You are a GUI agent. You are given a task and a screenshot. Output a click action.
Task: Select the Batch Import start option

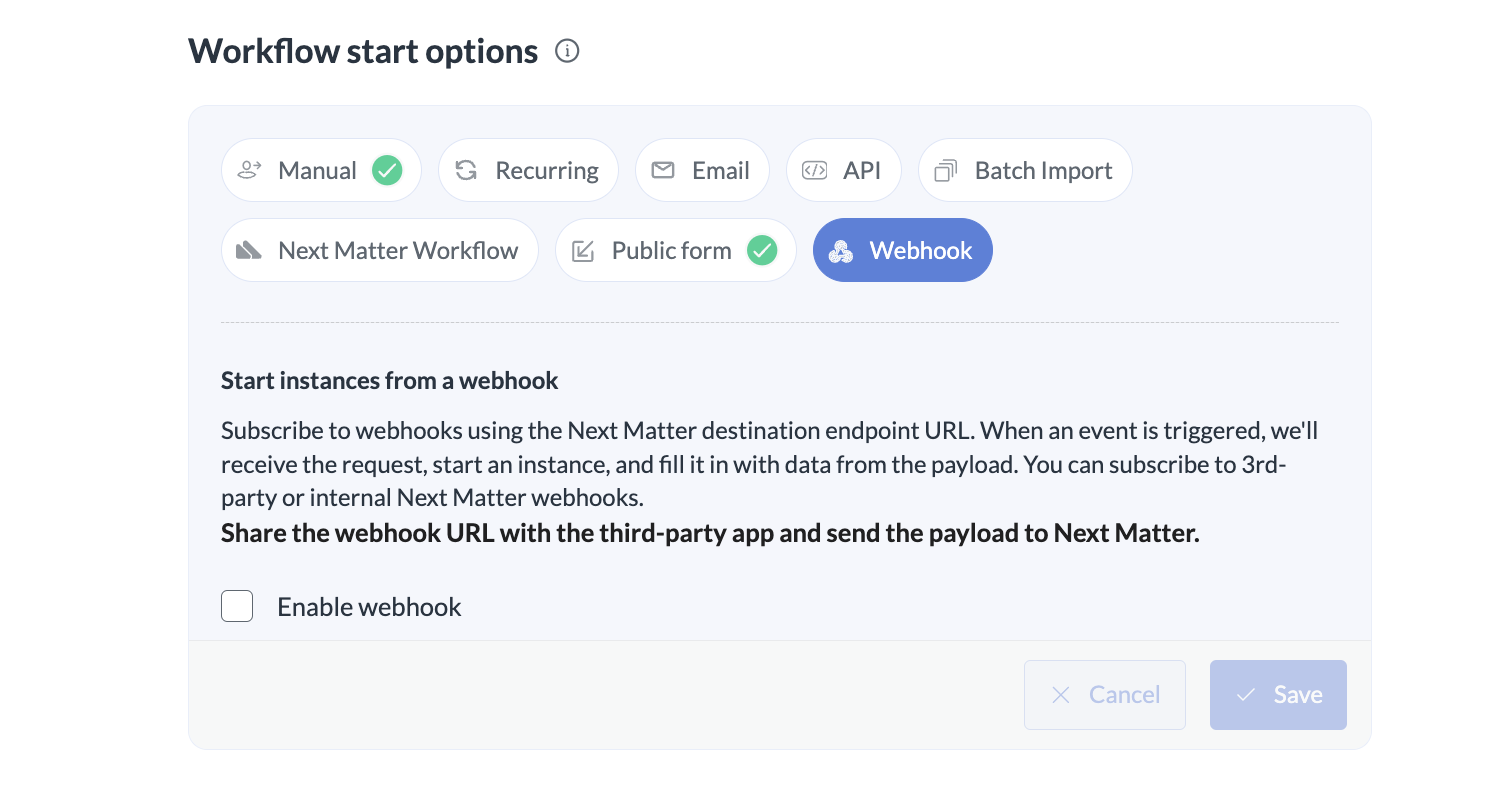point(1025,170)
